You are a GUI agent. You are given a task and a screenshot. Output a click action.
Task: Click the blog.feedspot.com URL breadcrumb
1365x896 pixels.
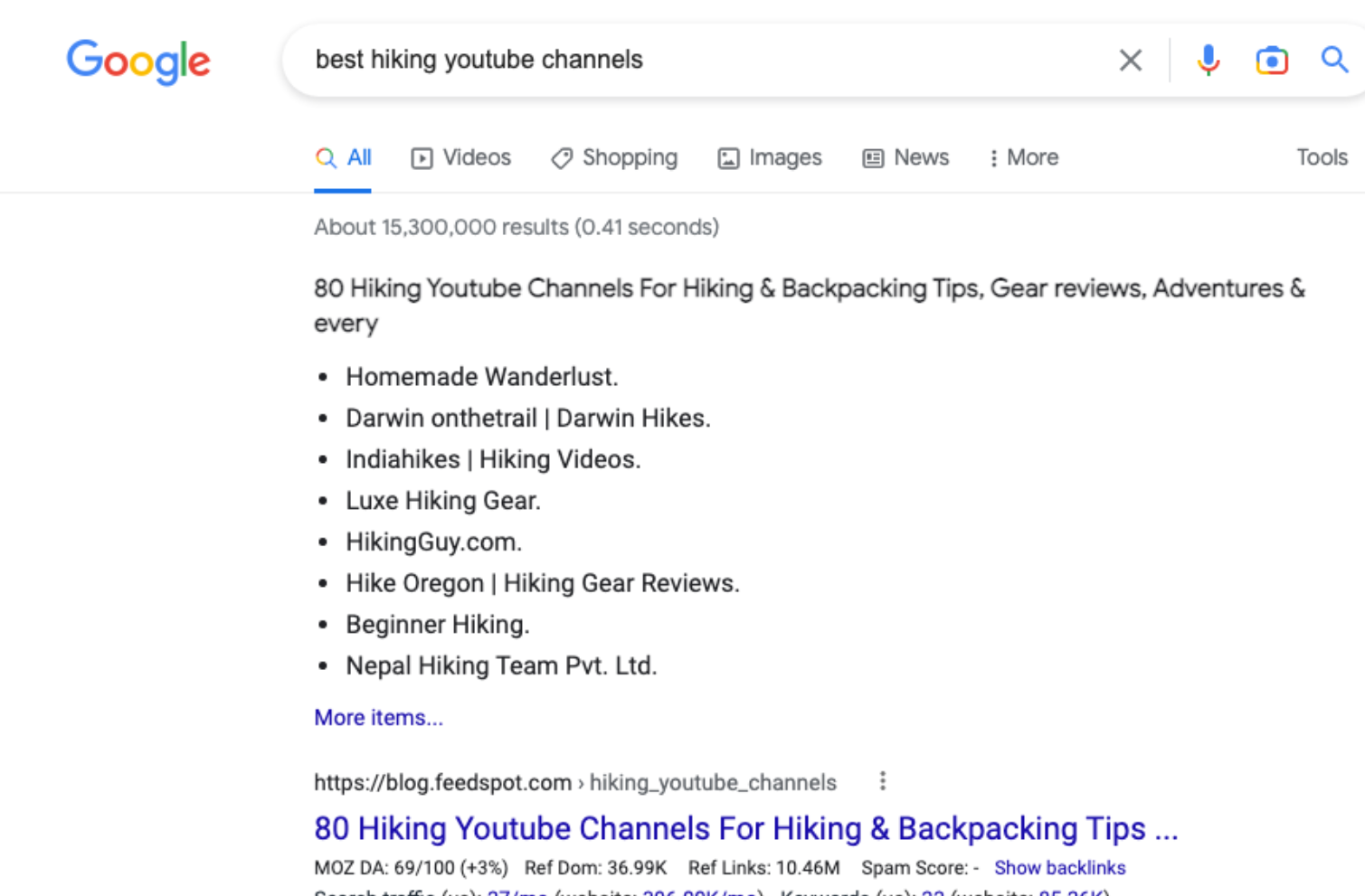click(575, 782)
